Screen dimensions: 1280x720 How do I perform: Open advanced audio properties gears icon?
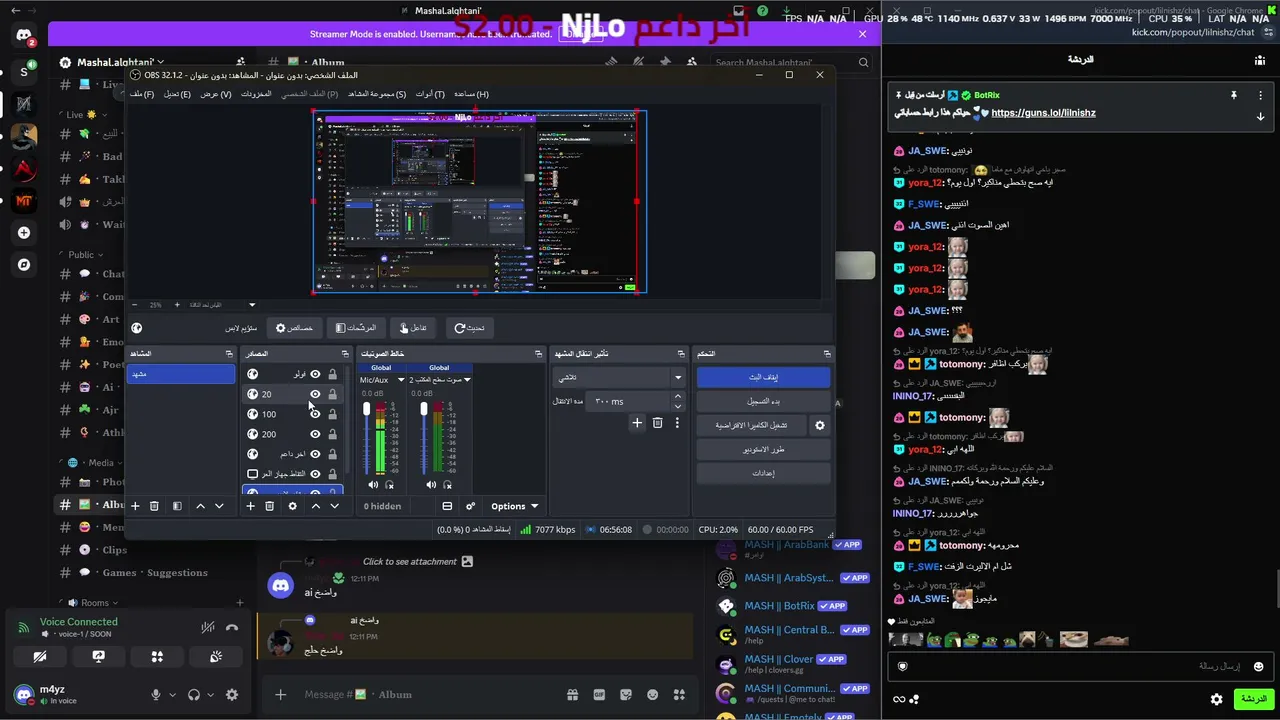[470, 506]
